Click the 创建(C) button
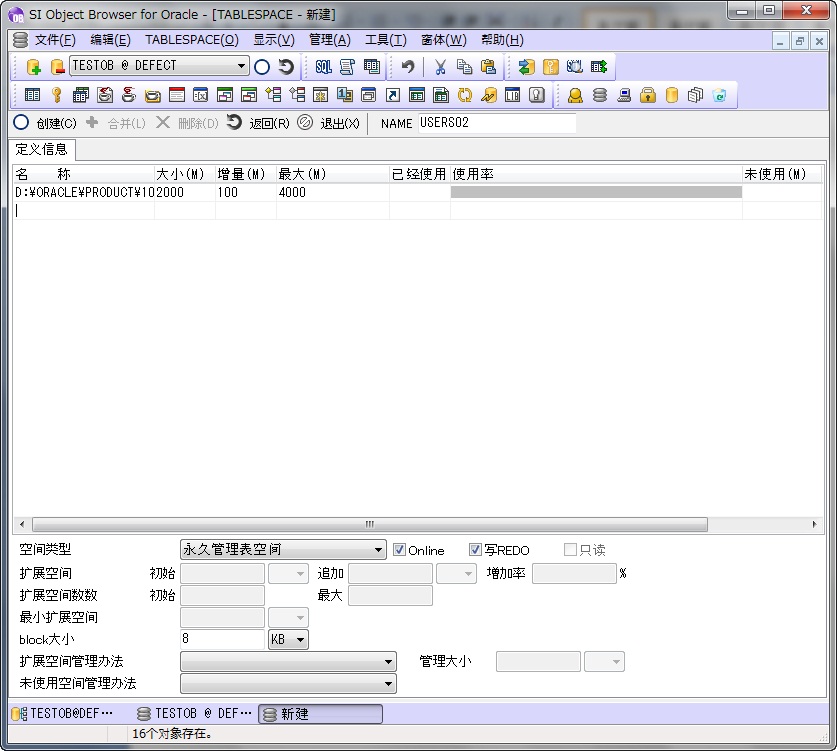 (45, 123)
